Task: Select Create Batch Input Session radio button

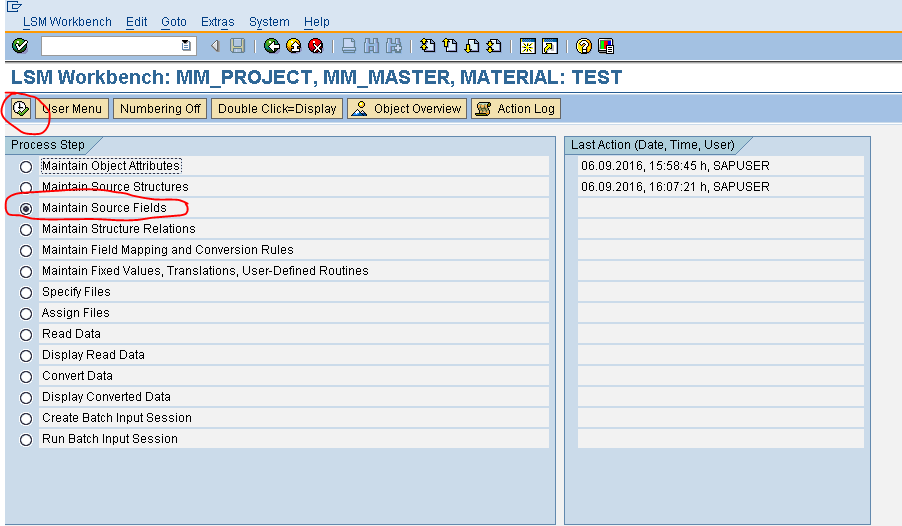Action: [26, 419]
